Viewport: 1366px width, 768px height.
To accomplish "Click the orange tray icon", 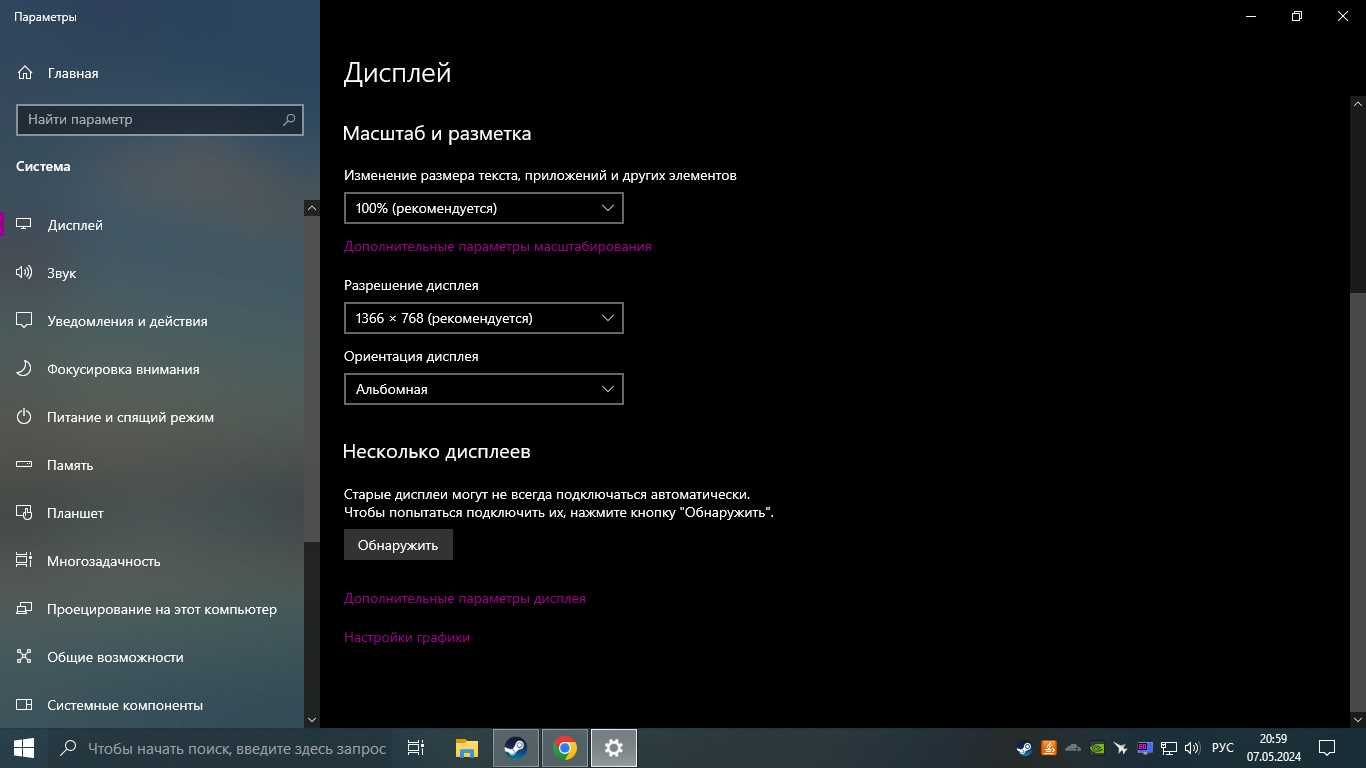I will pyautogui.click(x=1049, y=748).
